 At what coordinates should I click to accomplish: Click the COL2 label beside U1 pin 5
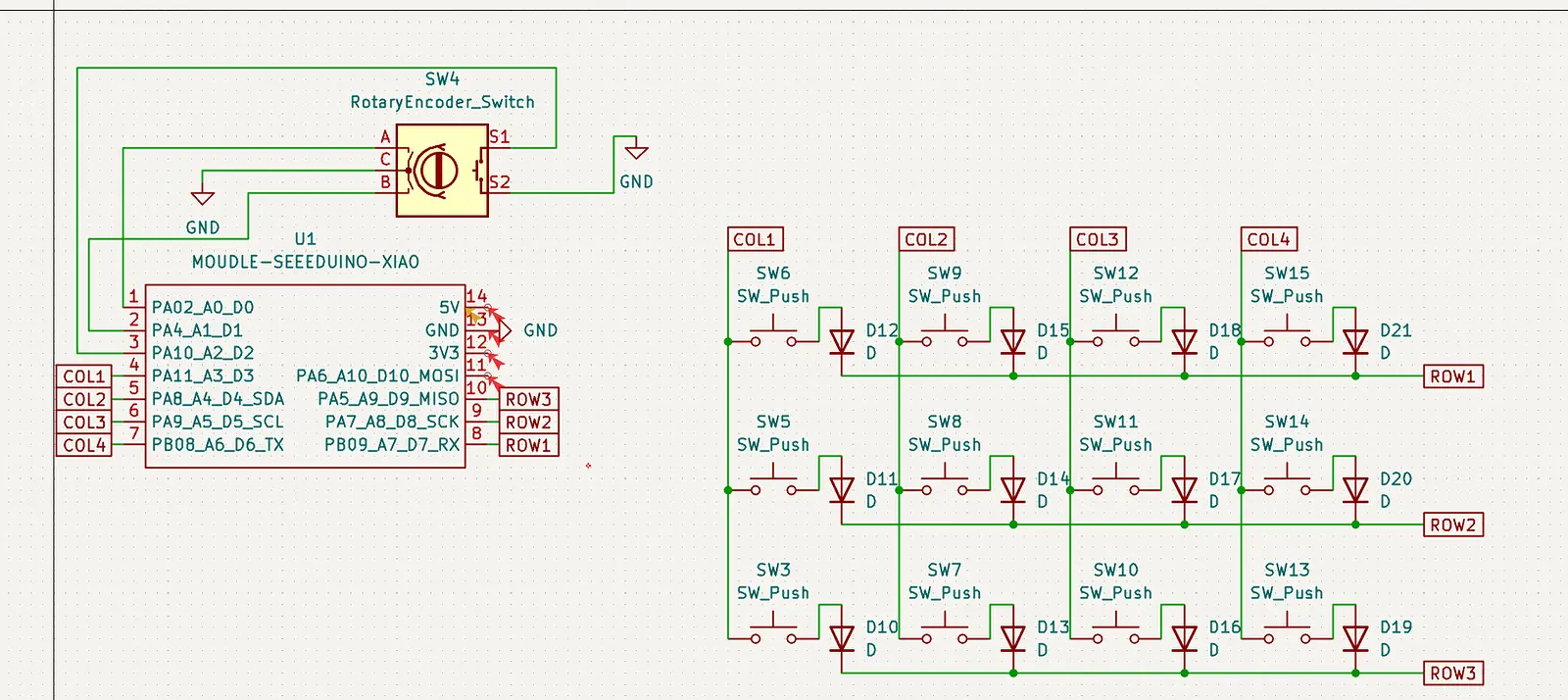tap(84, 399)
